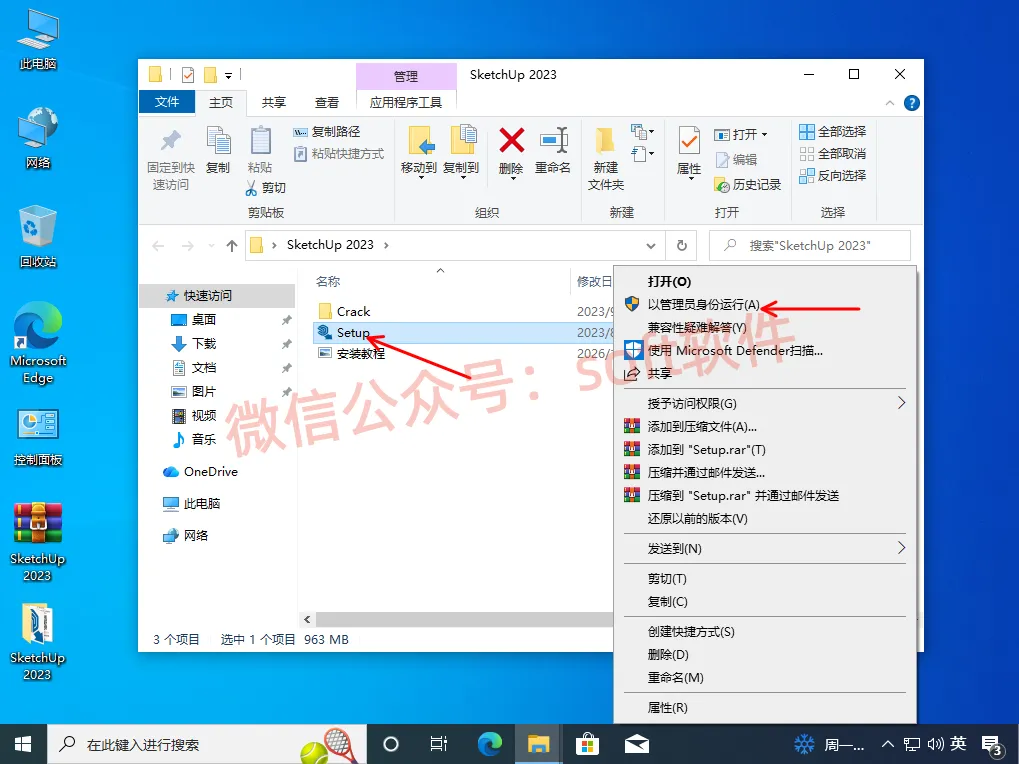The height and width of the screenshot is (764, 1019).
Task: Open the ribbon Open dropdown arrow
Action: click(764, 134)
